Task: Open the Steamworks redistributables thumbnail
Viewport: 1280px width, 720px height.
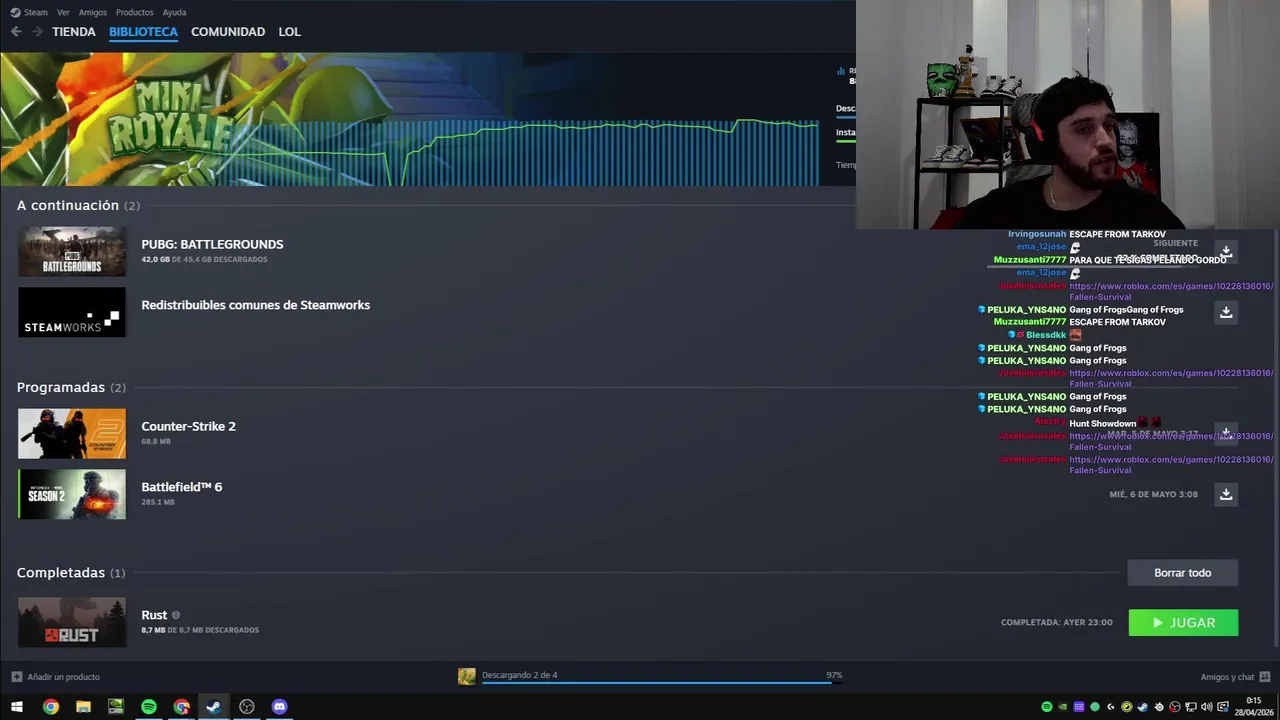Action: [72, 312]
